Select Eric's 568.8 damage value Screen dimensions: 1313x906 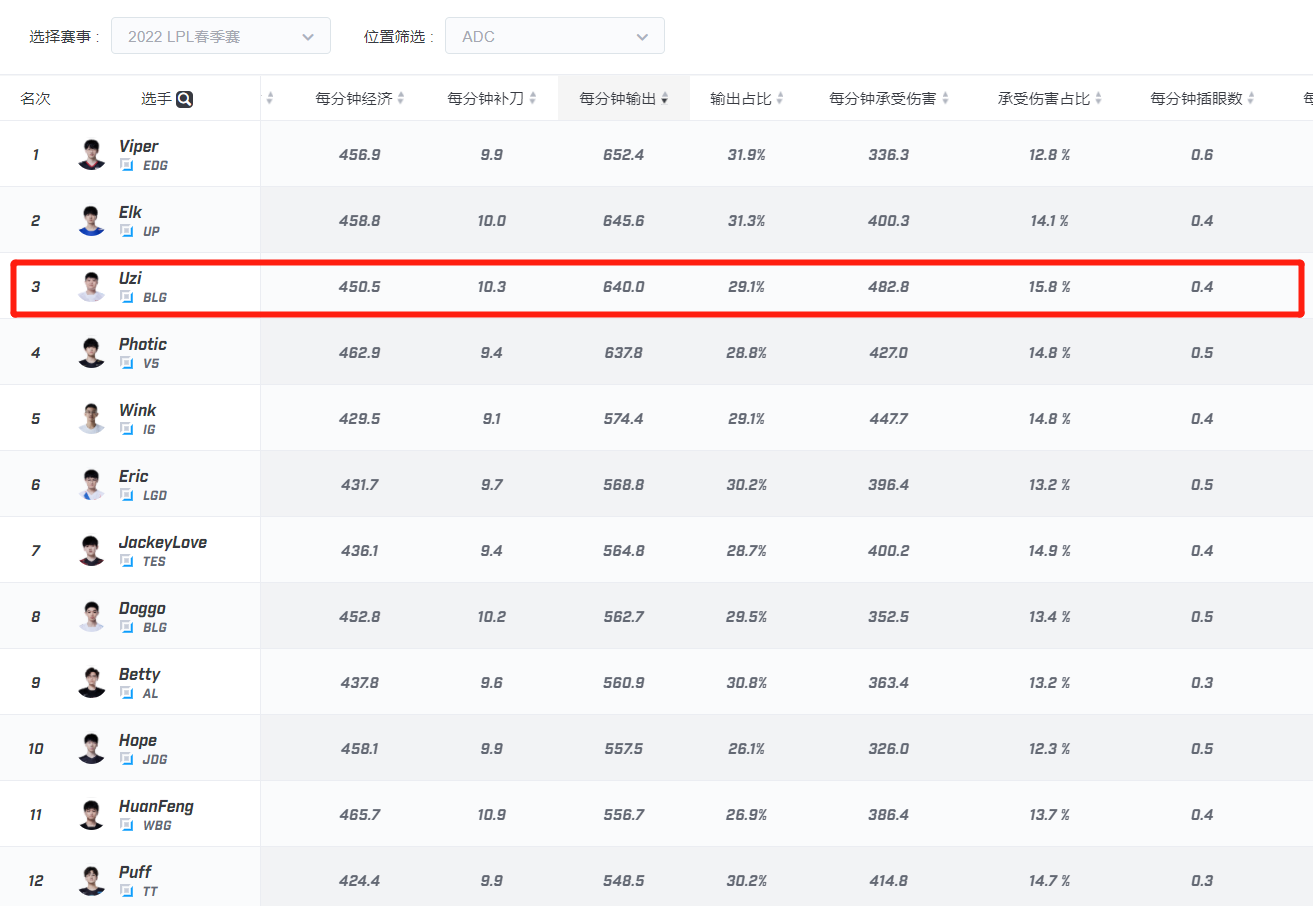(624, 485)
